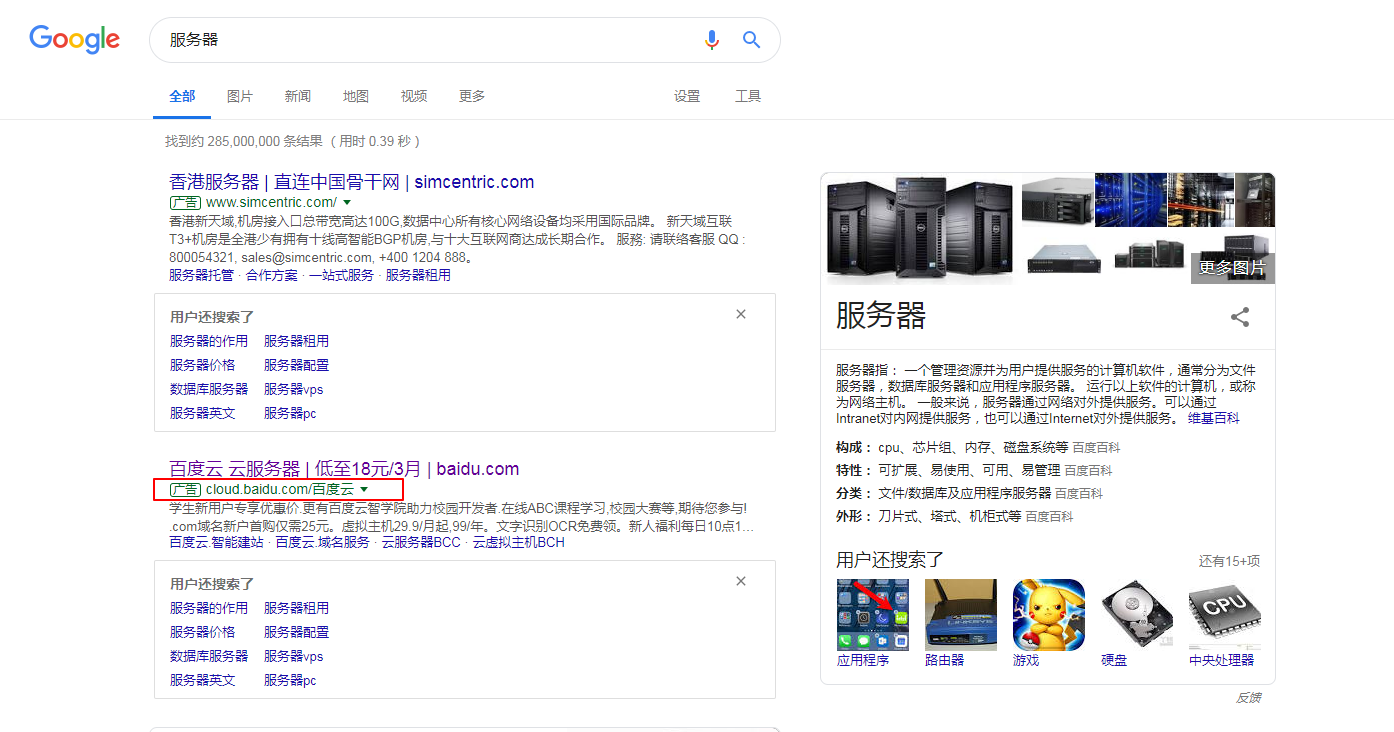Visit the 合作方案 sitelink
1394x732 pixels.
[272, 275]
